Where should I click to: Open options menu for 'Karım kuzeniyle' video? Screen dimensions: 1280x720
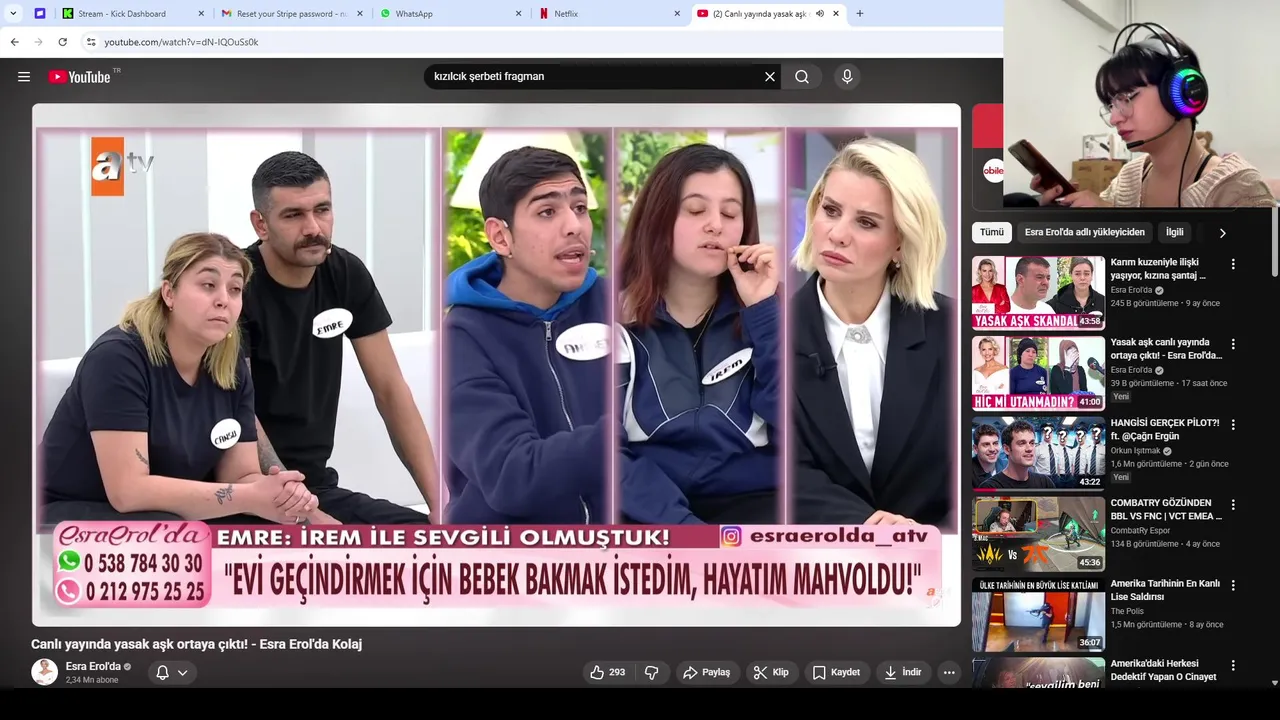click(1232, 264)
